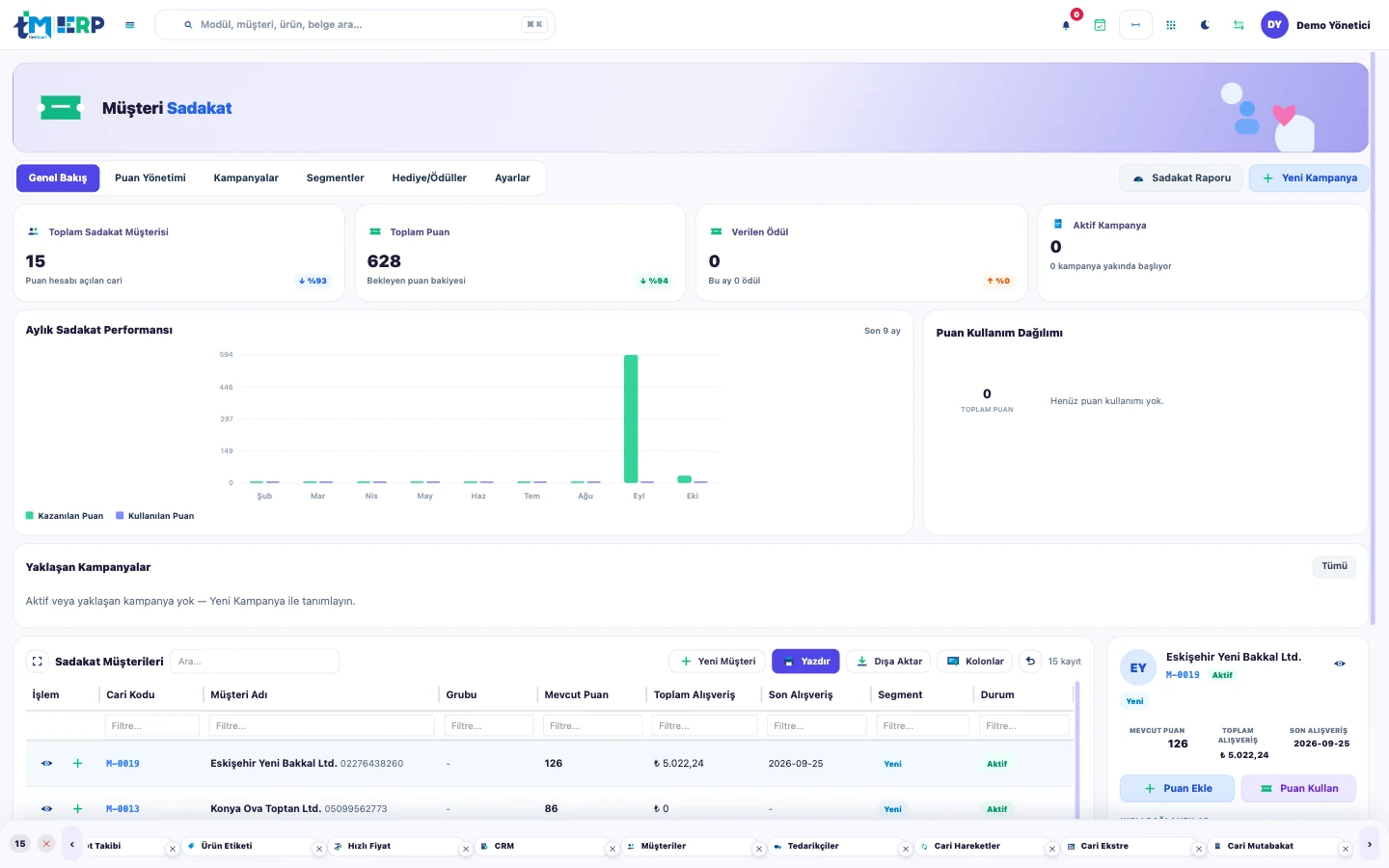View details eye icon for M-0019 row

(46, 764)
